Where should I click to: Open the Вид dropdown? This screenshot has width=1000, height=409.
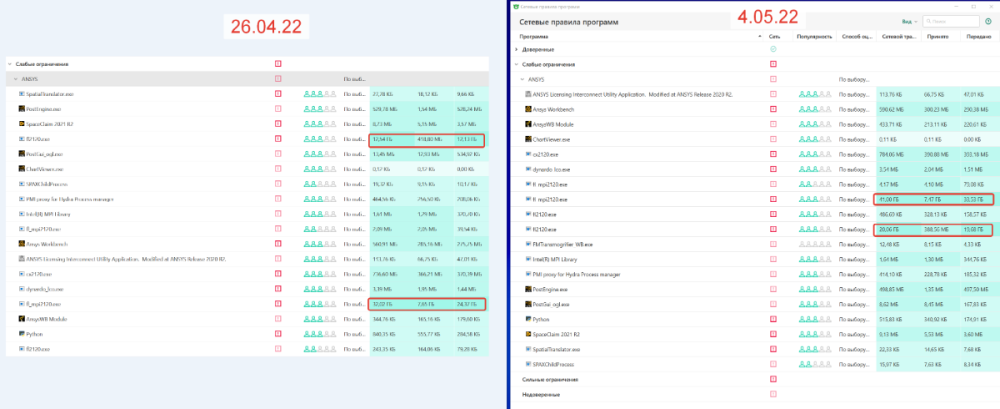(910, 22)
